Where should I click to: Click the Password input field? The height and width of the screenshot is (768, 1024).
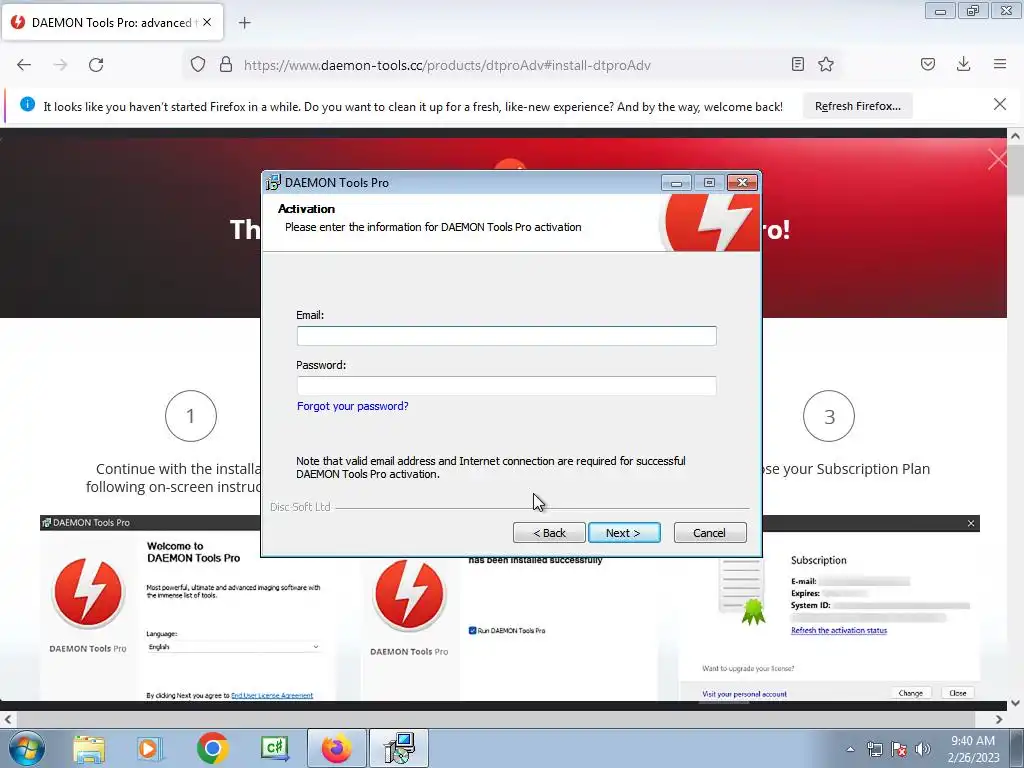click(x=506, y=385)
